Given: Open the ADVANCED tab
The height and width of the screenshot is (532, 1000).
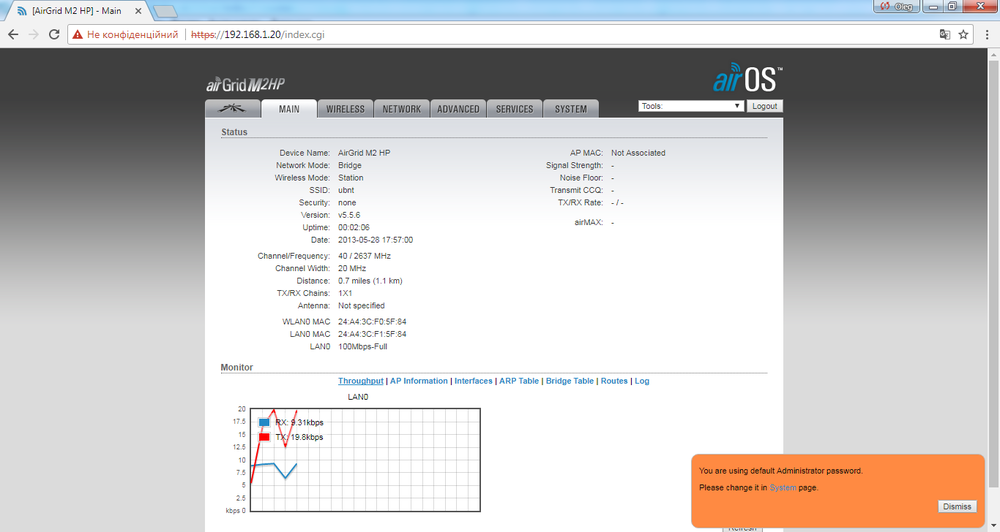Looking at the screenshot, I should [x=458, y=109].
